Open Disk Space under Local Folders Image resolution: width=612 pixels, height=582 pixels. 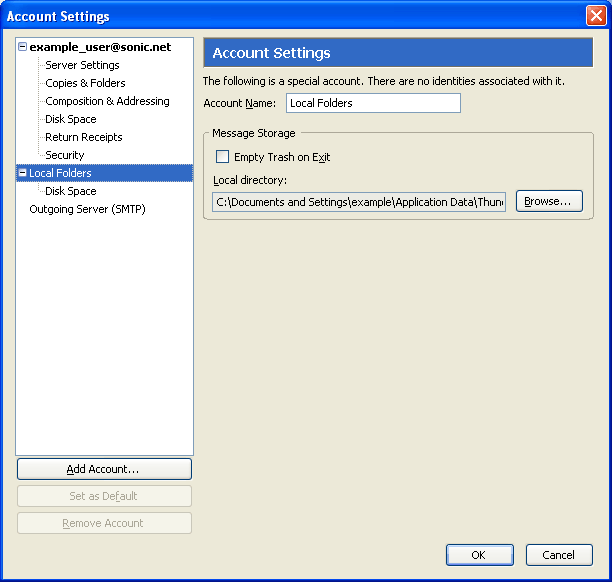pyautogui.click(x=71, y=191)
